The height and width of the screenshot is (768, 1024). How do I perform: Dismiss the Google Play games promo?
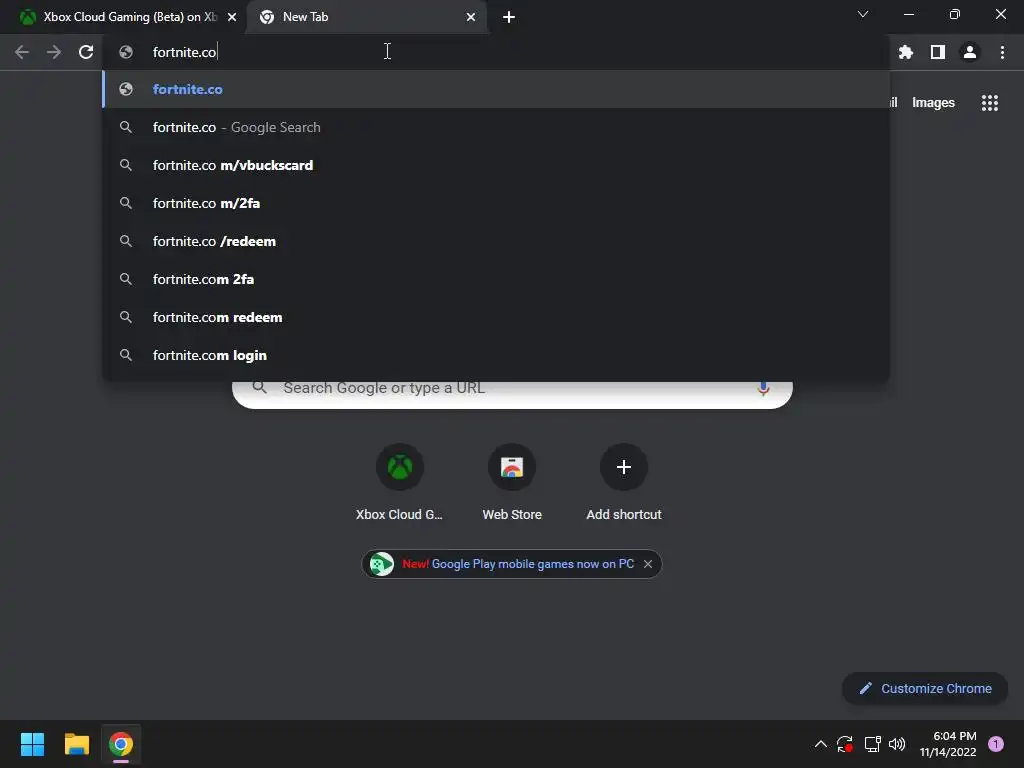coord(648,564)
